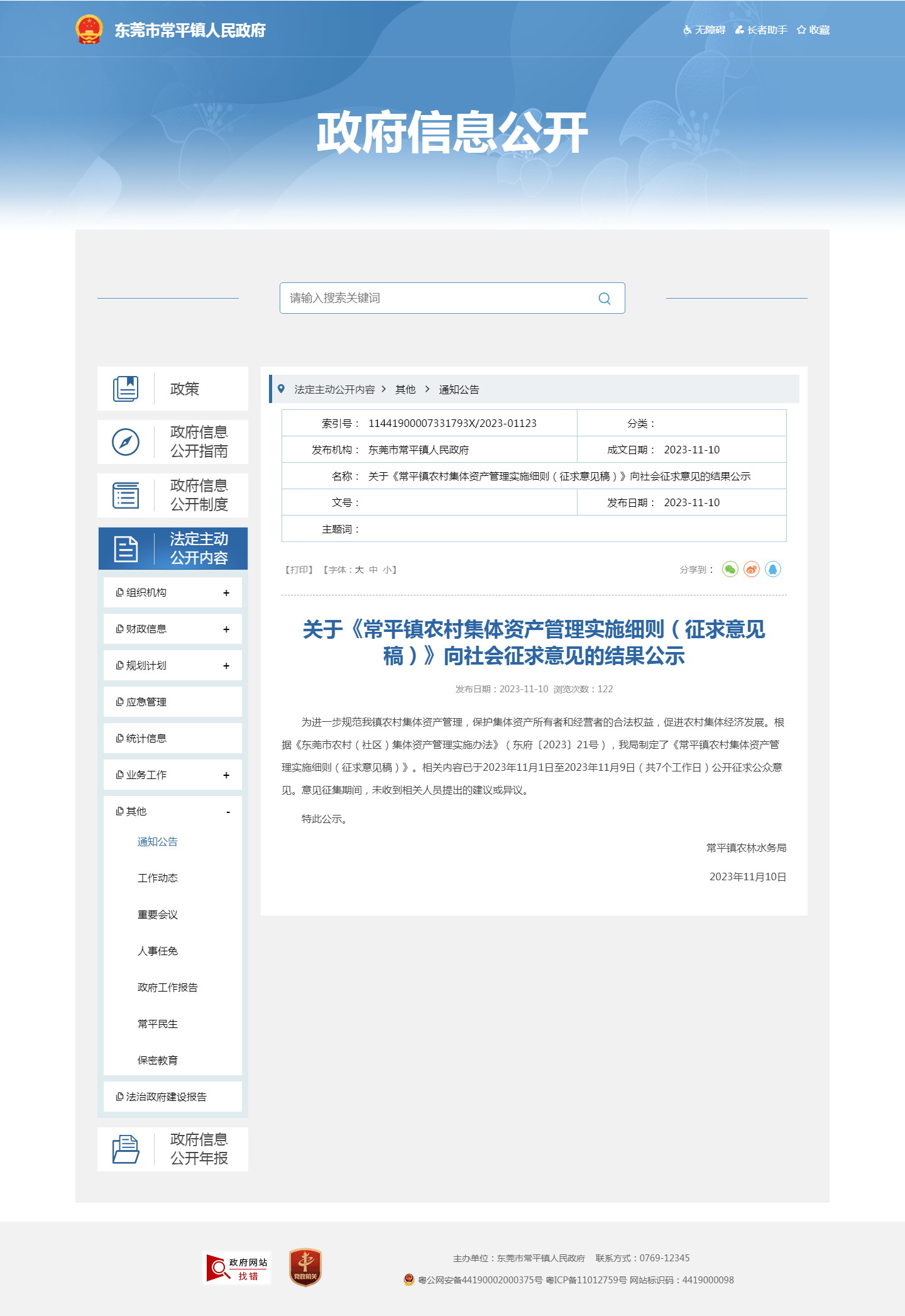The image size is (905, 1316).
Task: Expand the 组织机构 plus sign
Action: click(226, 593)
